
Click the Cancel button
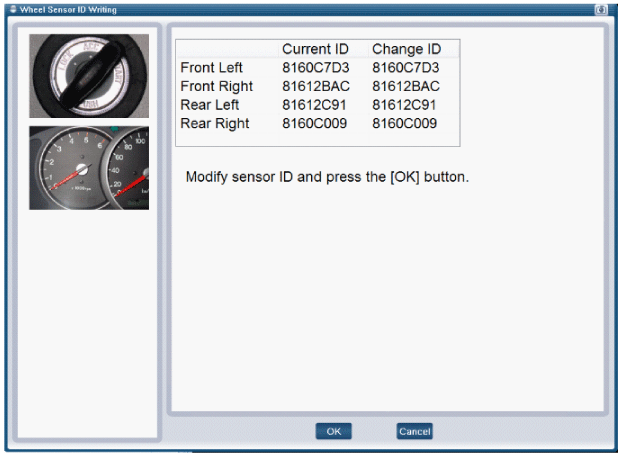pyautogui.click(x=414, y=431)
